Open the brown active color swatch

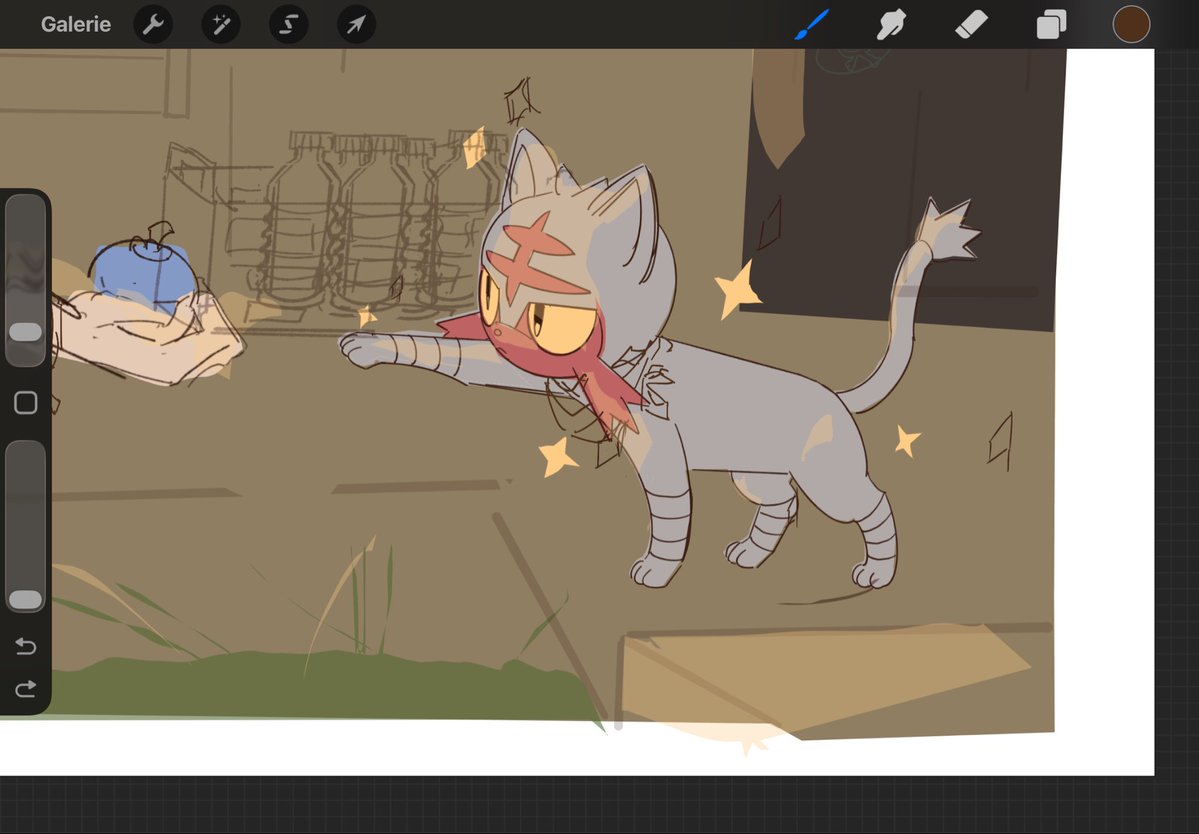1131,24
